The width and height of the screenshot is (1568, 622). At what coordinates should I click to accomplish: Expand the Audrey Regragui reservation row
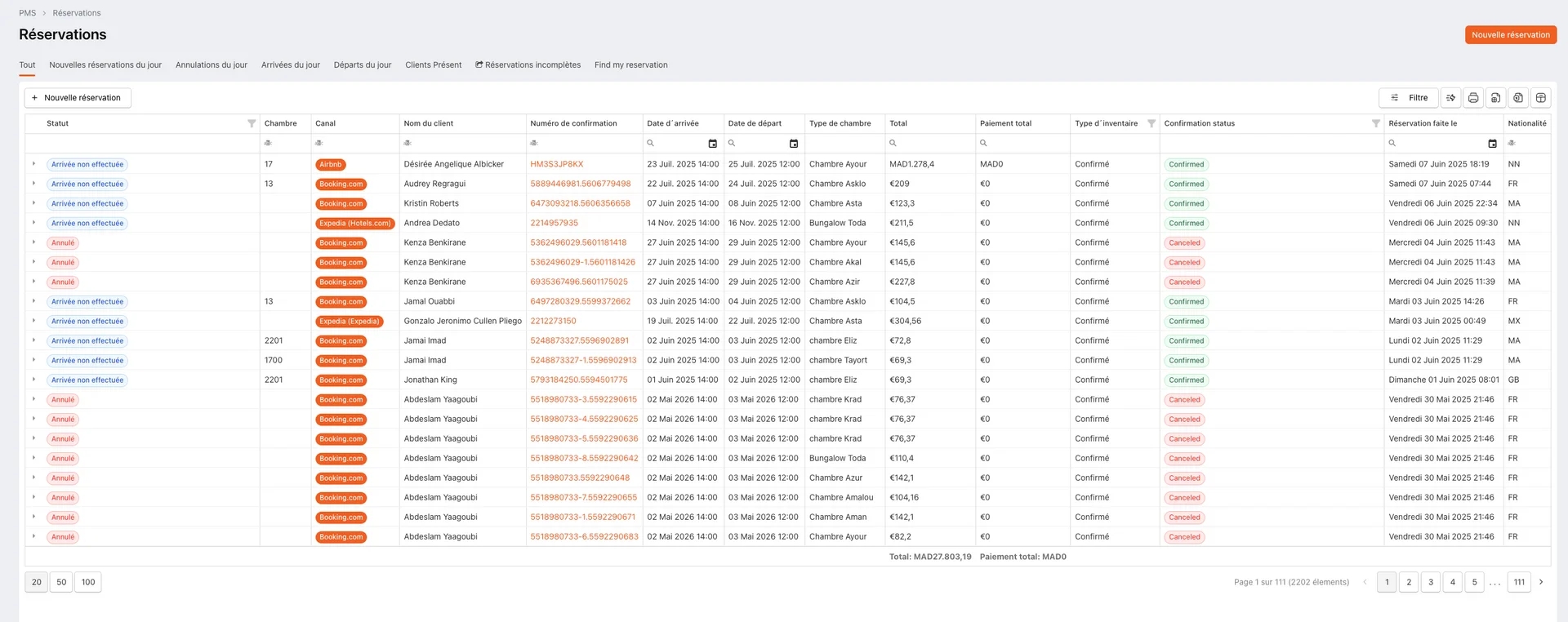click(33, 184)
